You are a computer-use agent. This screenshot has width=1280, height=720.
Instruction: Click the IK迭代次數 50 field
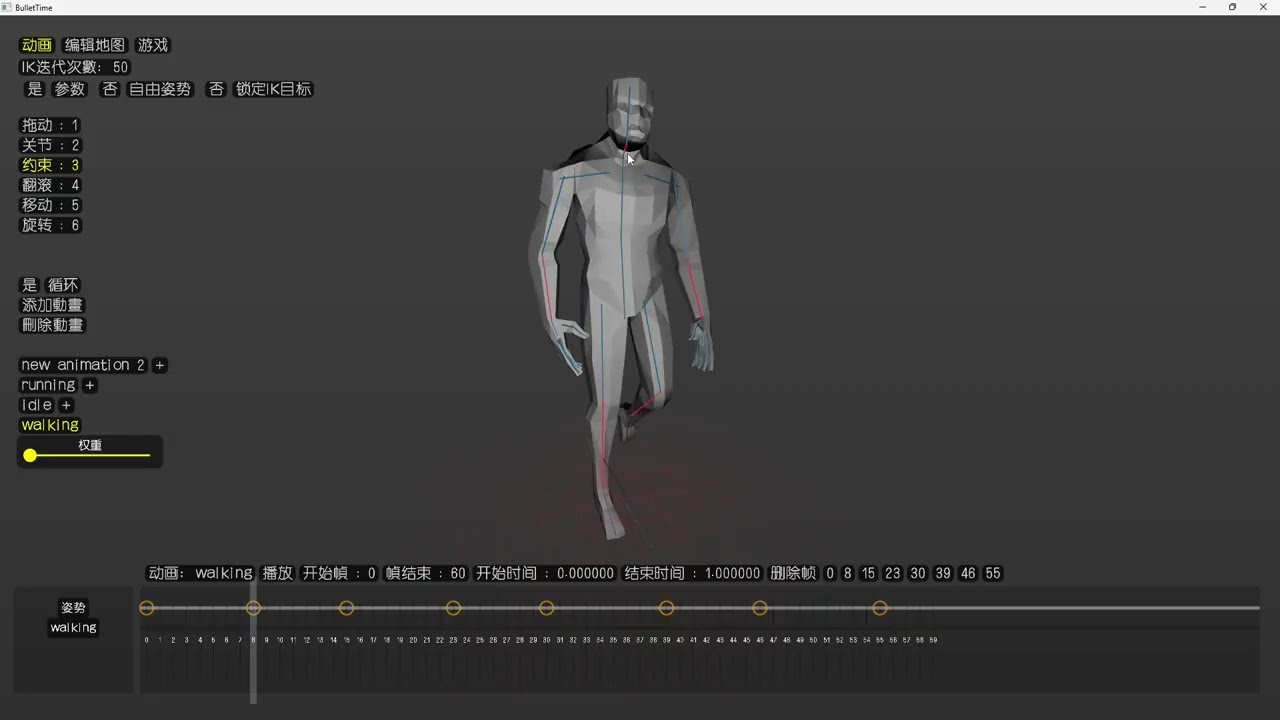coord(75,67)
